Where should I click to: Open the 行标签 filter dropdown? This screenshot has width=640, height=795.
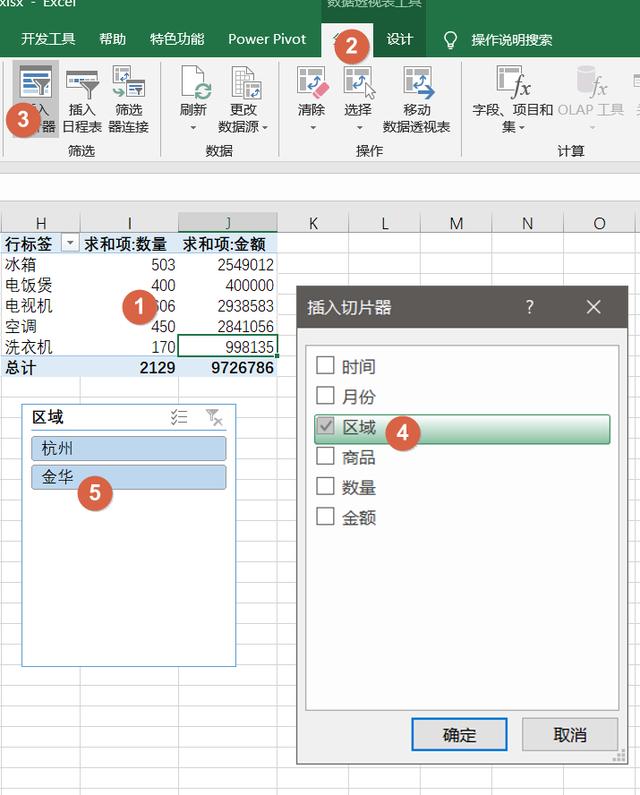pyautogui.click(x=70, y=243)
